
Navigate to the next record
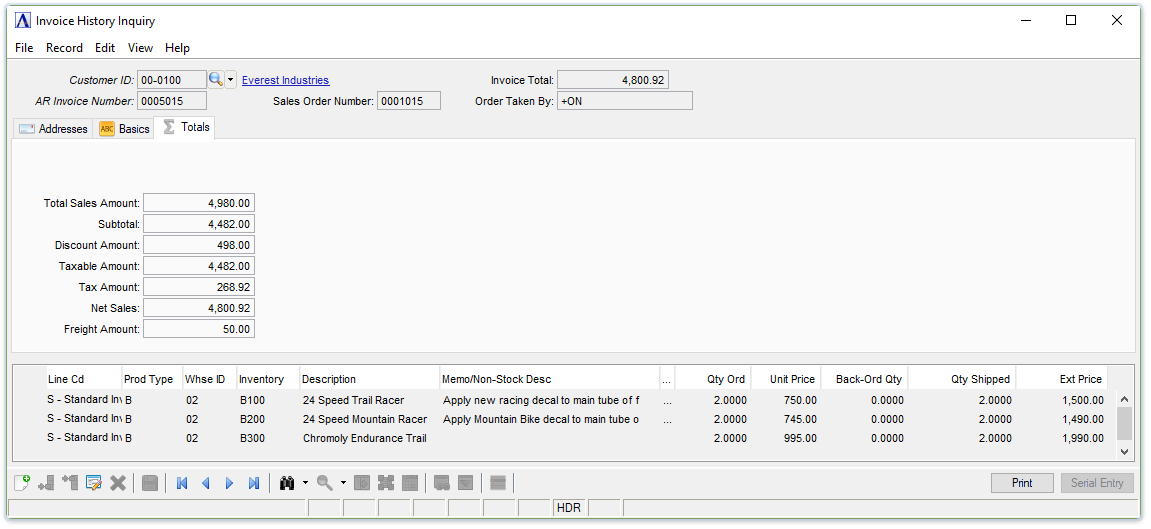tap(229, 483)
